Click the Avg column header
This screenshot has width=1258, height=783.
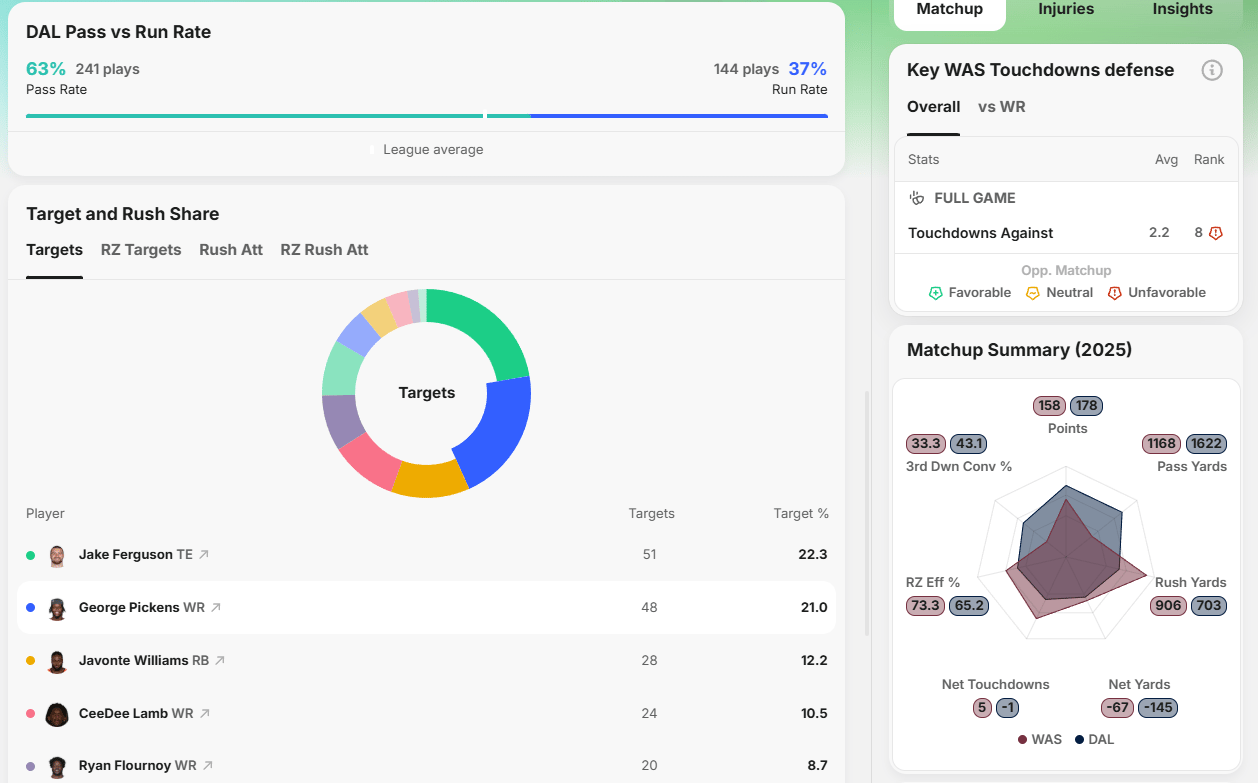[1166, 160]
